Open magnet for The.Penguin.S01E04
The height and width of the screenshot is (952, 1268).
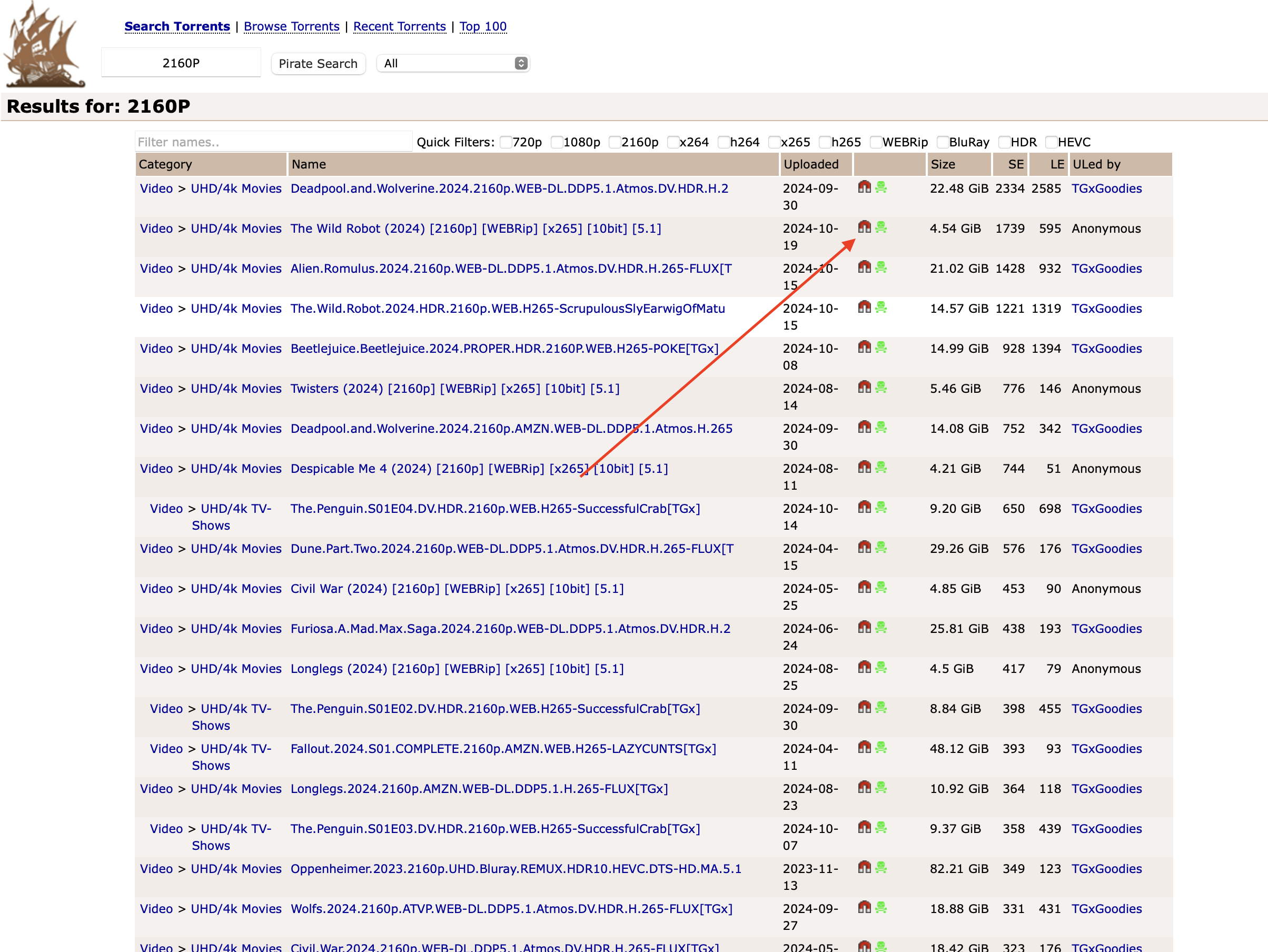[865, 508]
